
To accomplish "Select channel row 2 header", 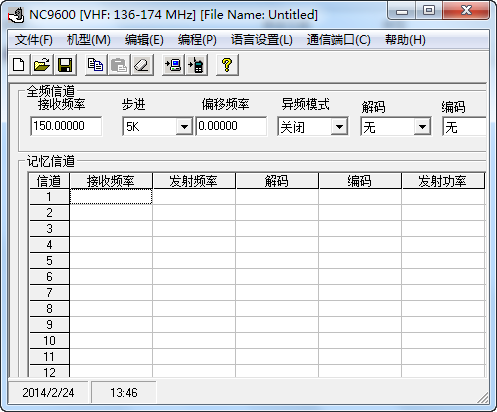I will pyautogui.click(x=49, y=213).
